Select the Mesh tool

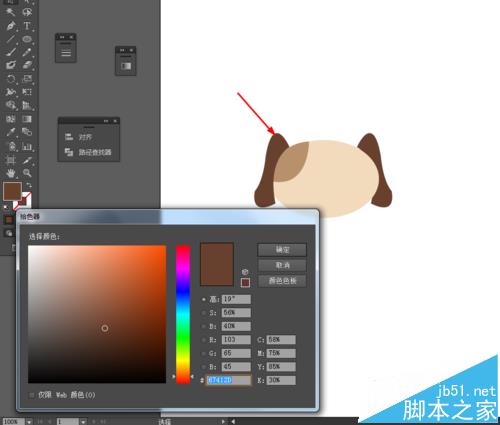10,119
